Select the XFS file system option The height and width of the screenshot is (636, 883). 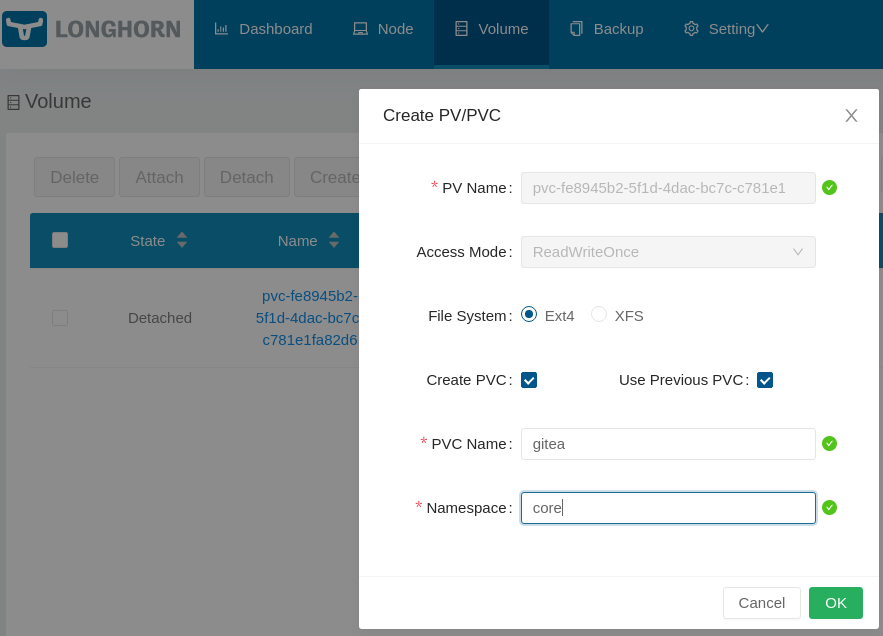point(599,314)
